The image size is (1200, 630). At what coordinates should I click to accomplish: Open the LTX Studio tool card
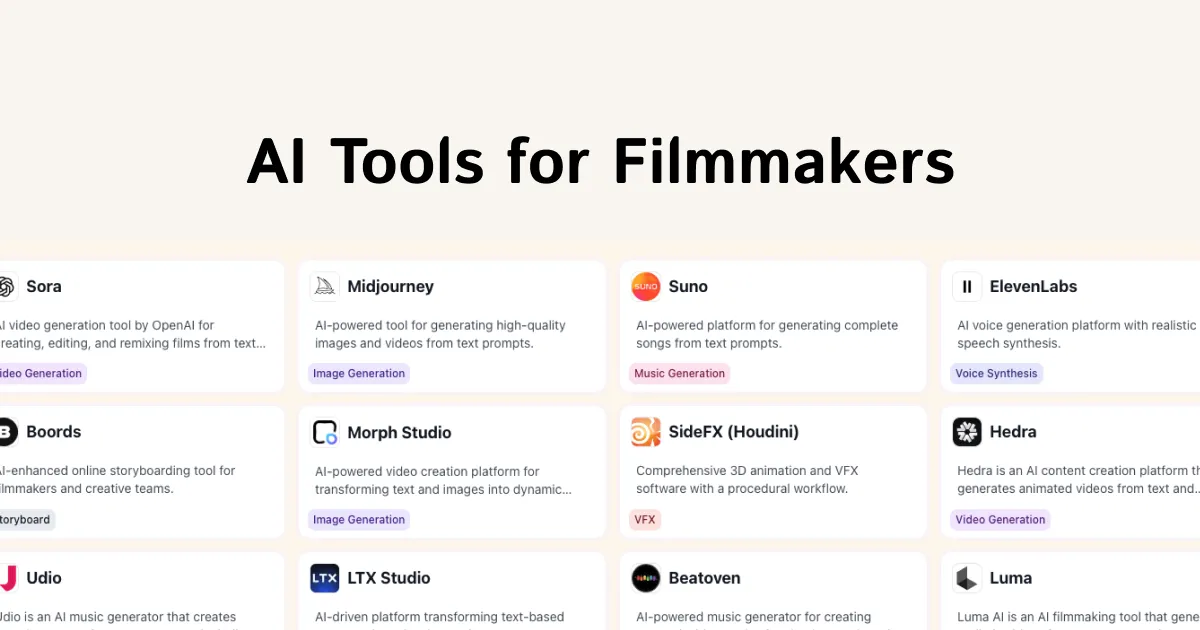(452, 590)
